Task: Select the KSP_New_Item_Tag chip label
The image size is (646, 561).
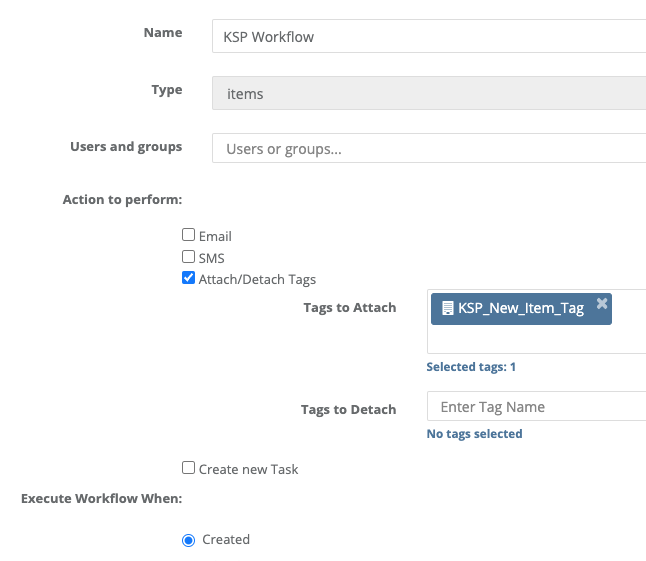Action: pyautogui.click(x=520, y=308)
